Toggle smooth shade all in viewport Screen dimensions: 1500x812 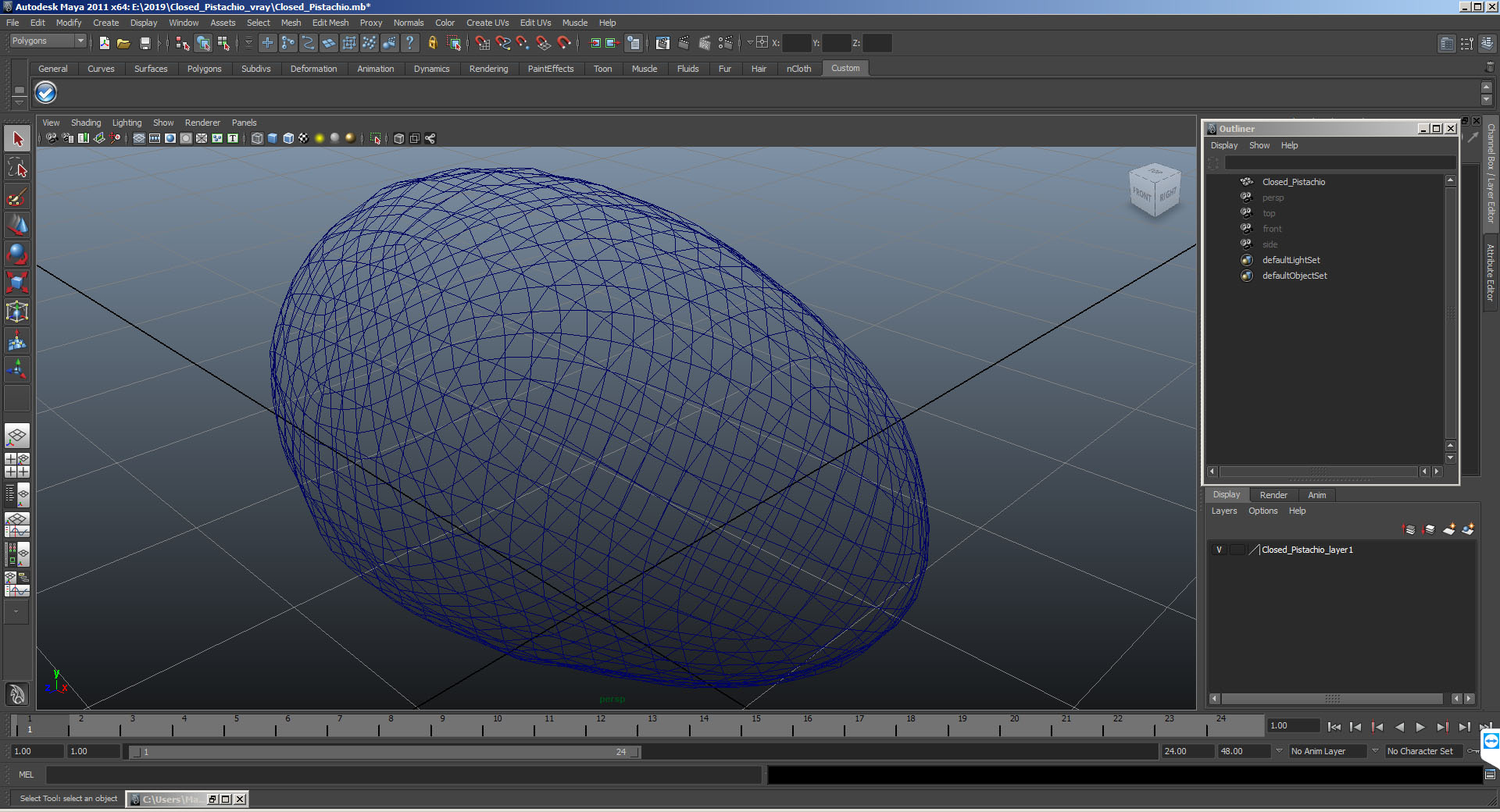pyautogui.click(x=273, y=138)
